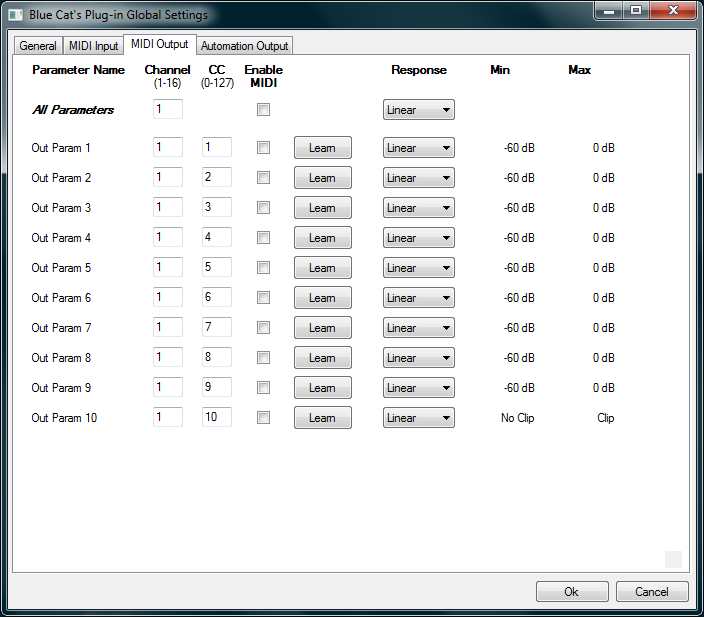704x617 pixels.
Task: Open All Parameters Response dropdown
Action: [x=418, y=110]
